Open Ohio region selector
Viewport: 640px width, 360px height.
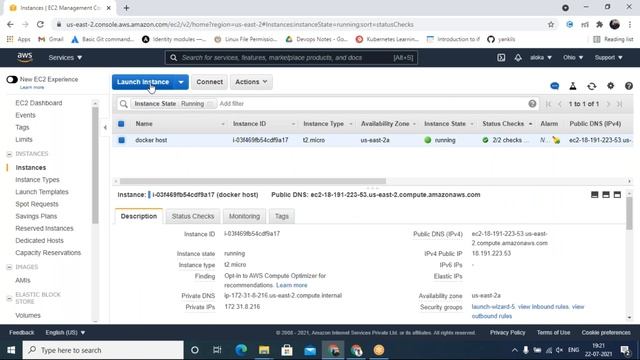(x=573, y=58)
